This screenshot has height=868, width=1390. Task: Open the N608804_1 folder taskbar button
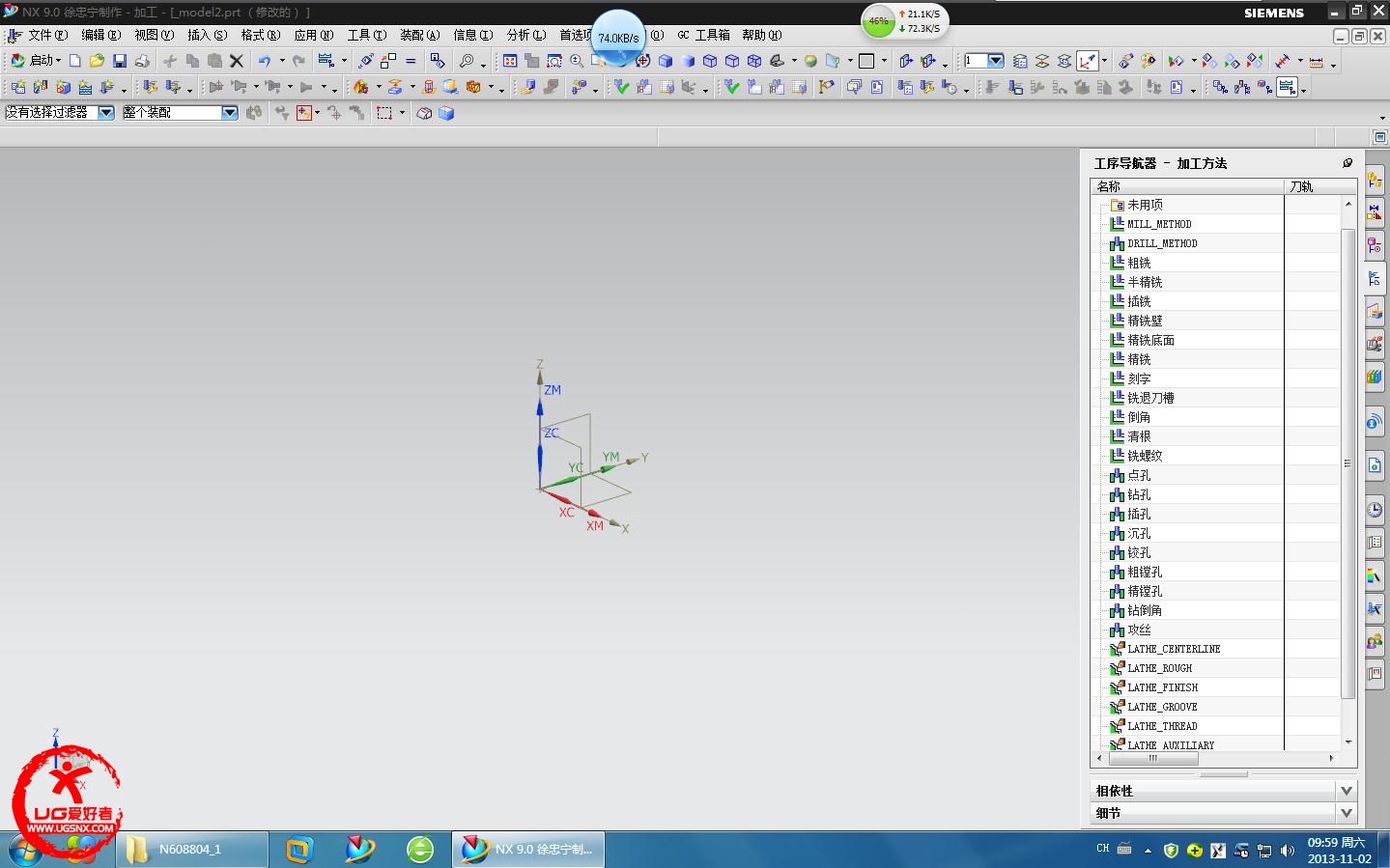coord(193,850)
